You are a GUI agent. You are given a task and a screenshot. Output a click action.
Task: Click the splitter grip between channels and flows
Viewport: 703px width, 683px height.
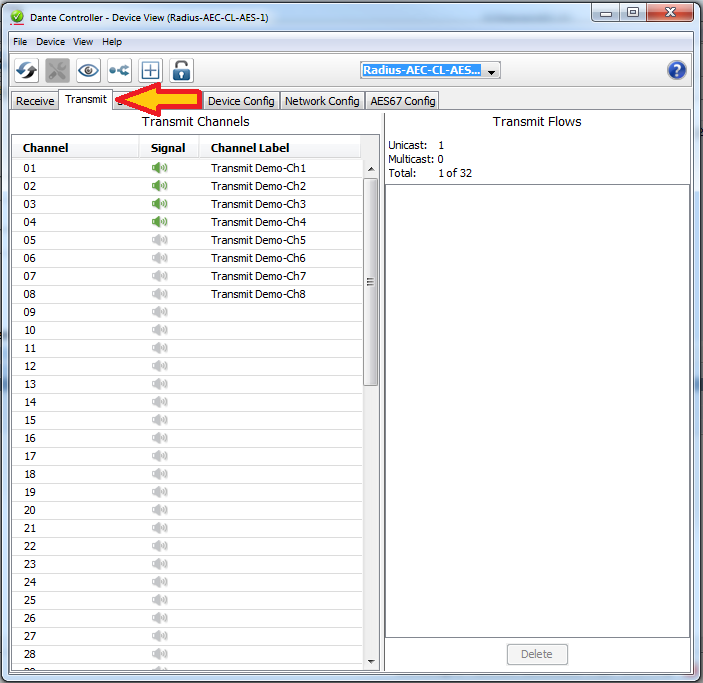tap(382, 392)
